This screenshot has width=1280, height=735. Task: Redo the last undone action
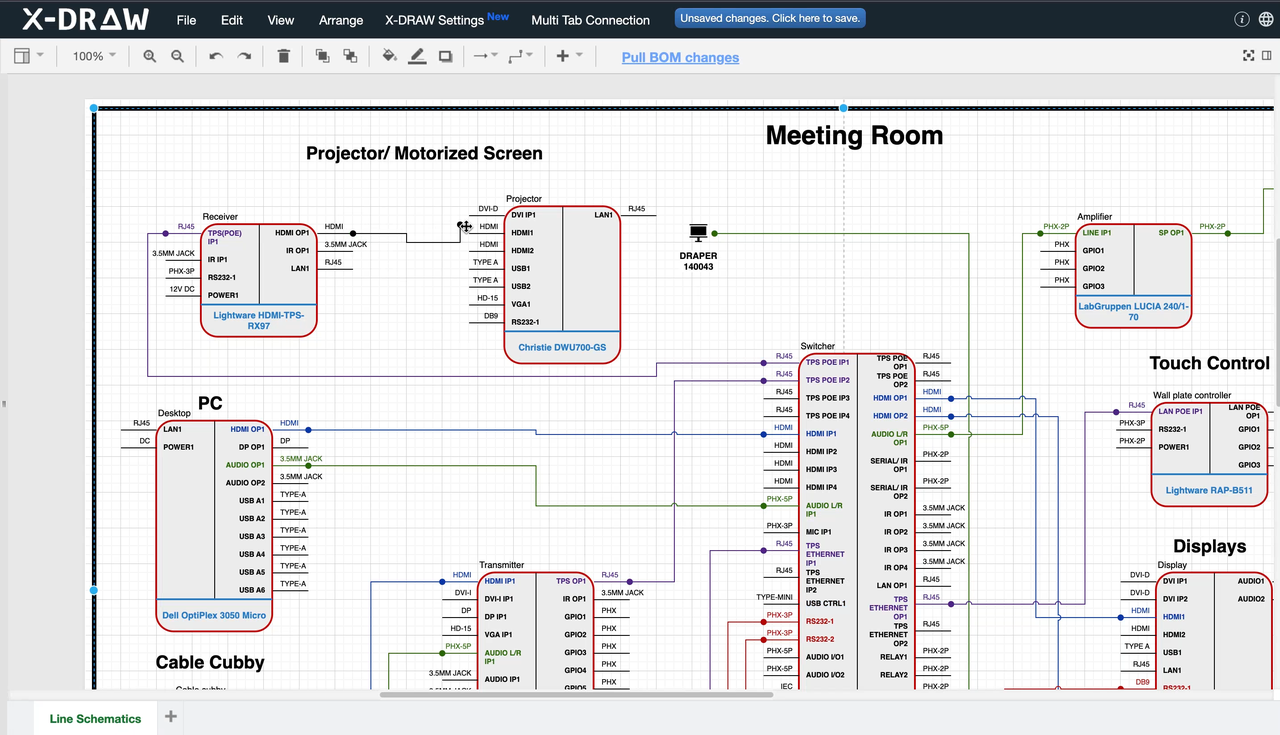click(x=244, y=57)
